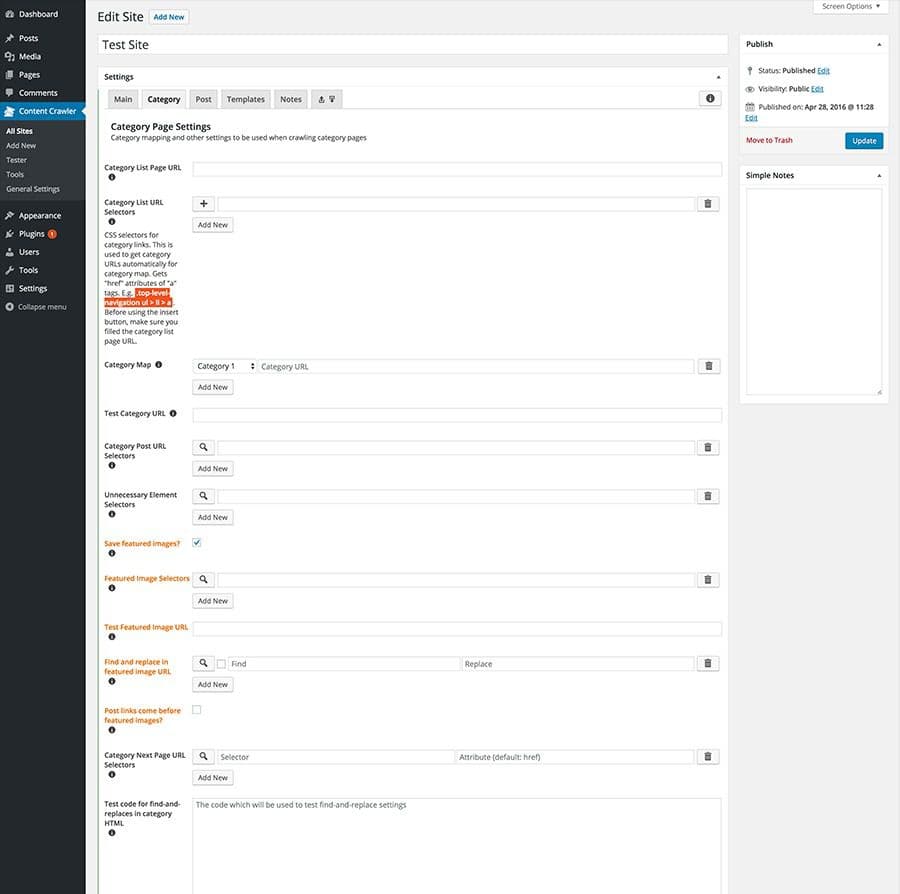
Task: Switch to the Main tab
Action: [x=123, y=99]
